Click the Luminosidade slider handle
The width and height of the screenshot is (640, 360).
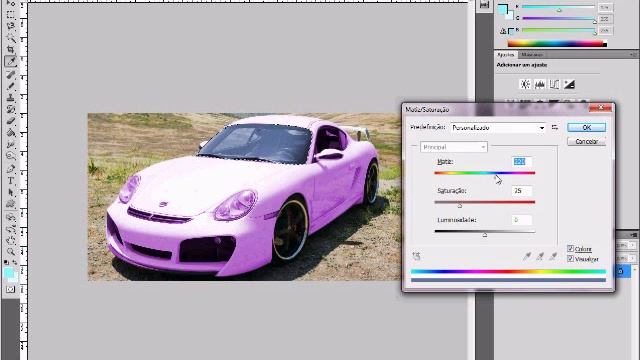484,235
